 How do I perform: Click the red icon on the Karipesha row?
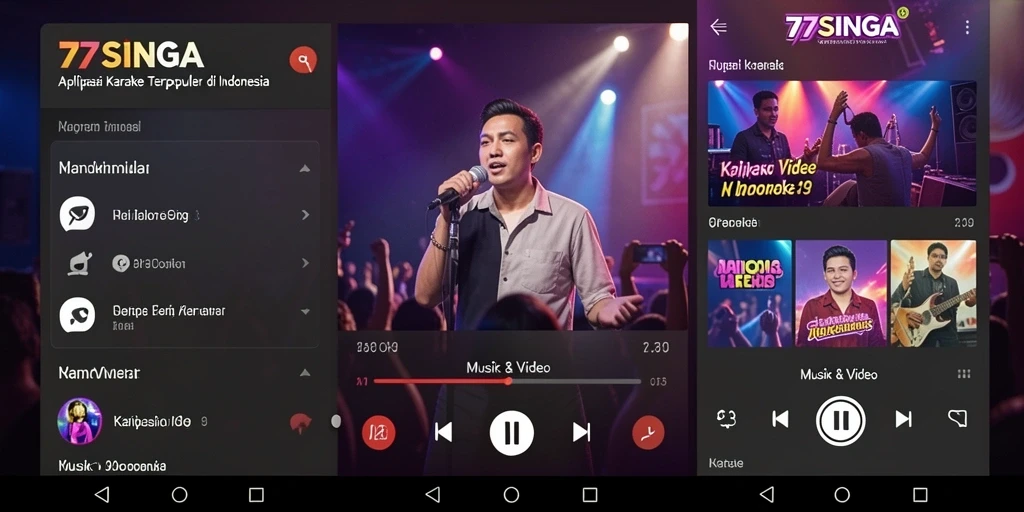click(x=300, y=423)
